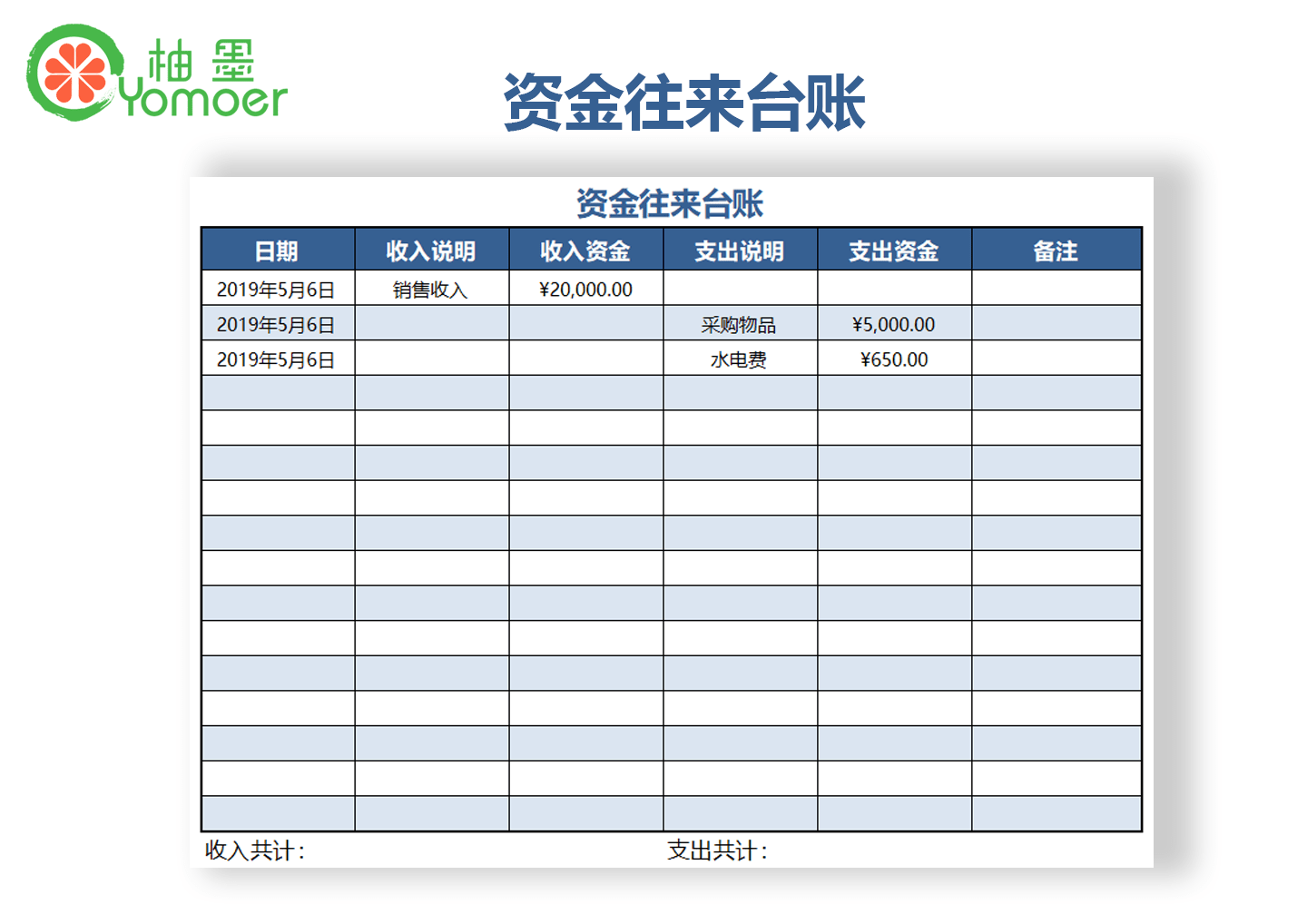This screenshot has height=924, width=1307.
Task: Click the date cell in the 采购物品 row
Action: [x=278, y=324]
